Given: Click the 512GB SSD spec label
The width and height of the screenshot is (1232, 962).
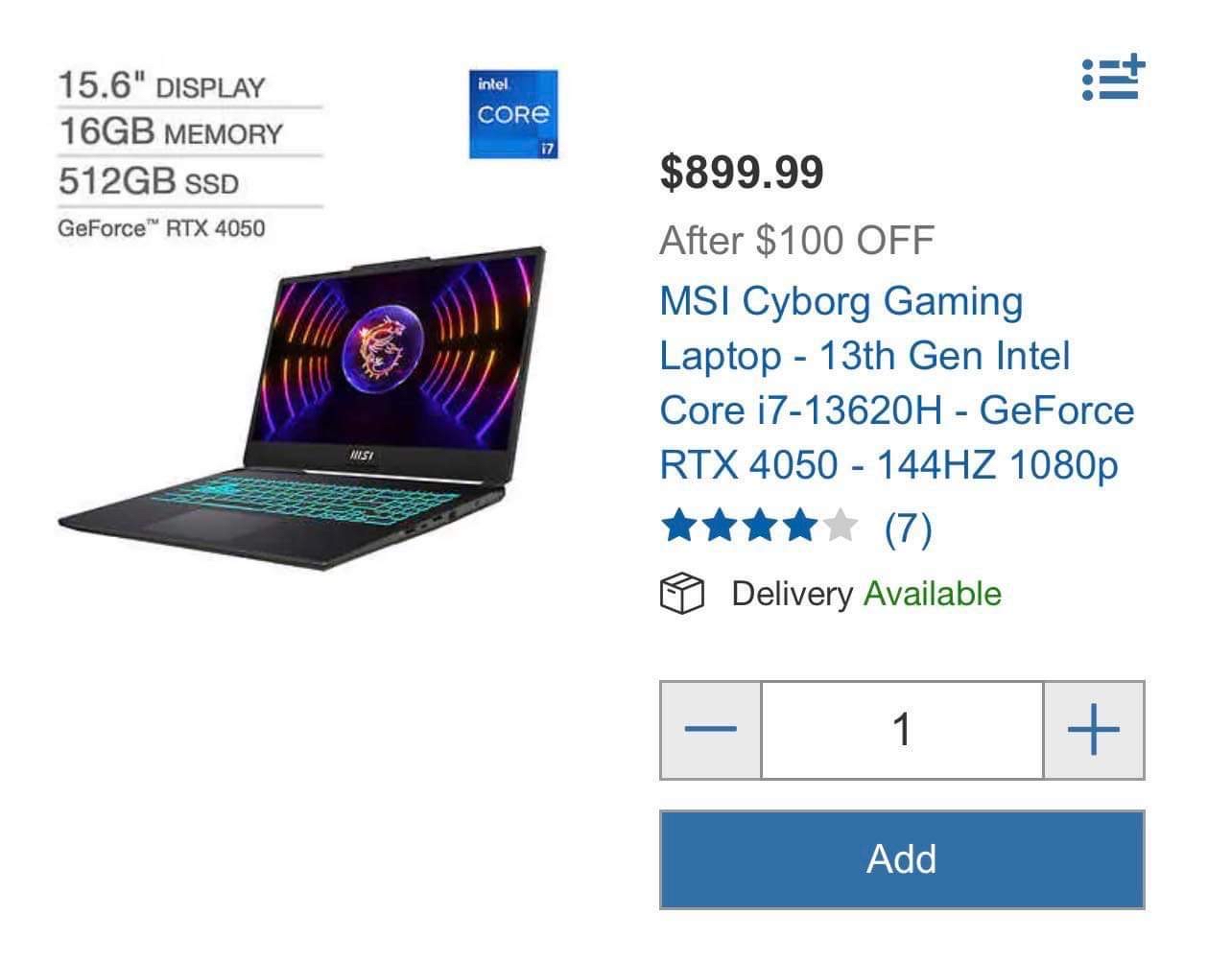Looking at the screenshot, I should pos(149,181).
